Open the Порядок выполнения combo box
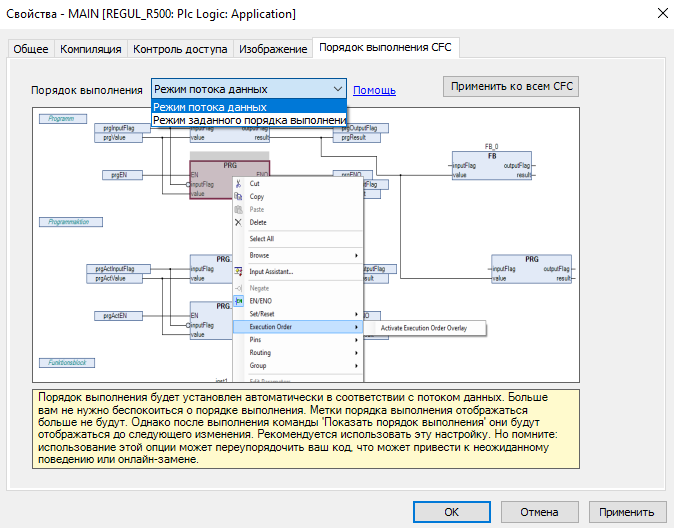The width and height of the screenshot is (674, 528). [x=248, y=89]
